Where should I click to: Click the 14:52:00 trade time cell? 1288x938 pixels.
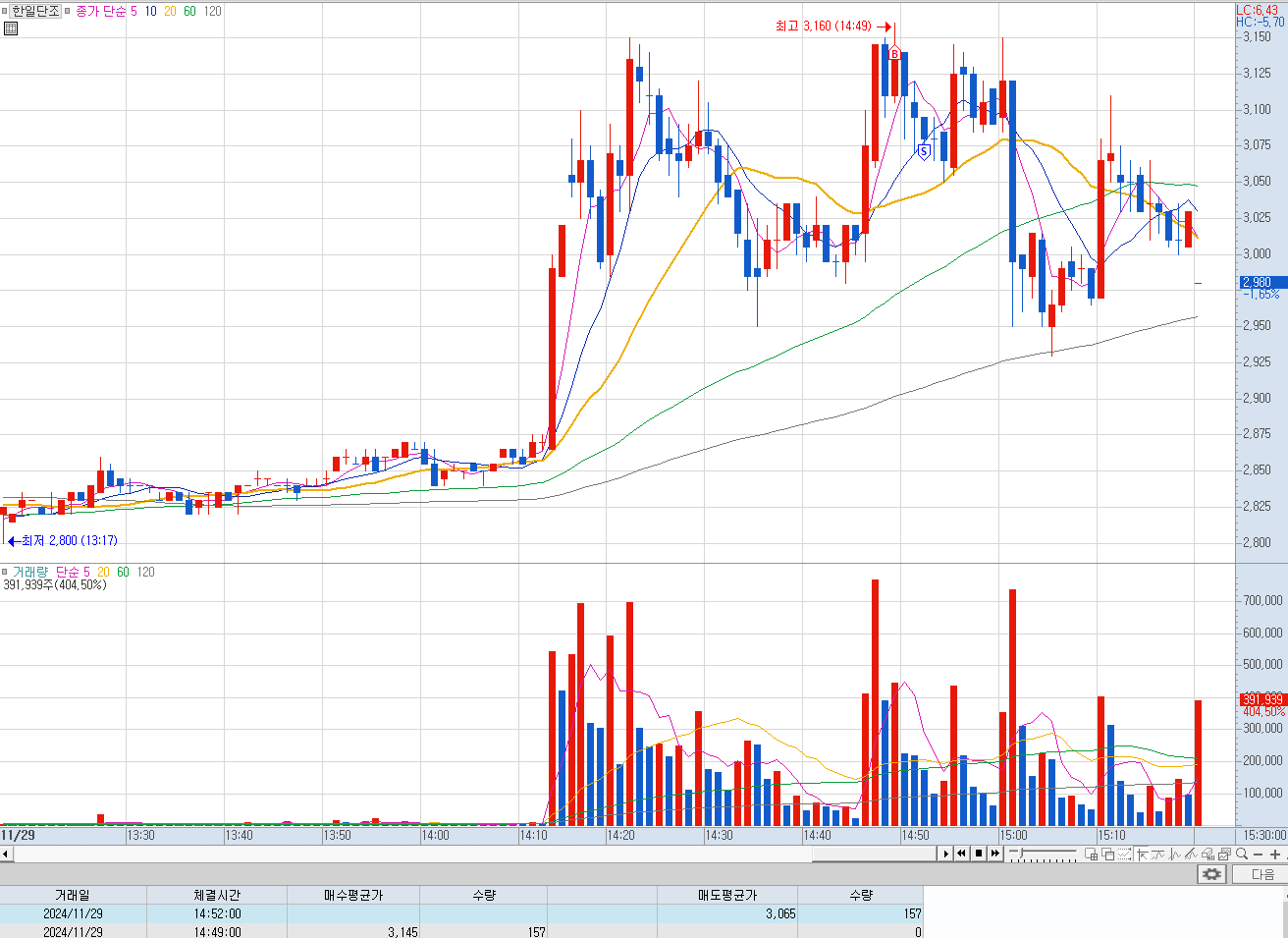(217, 913)
